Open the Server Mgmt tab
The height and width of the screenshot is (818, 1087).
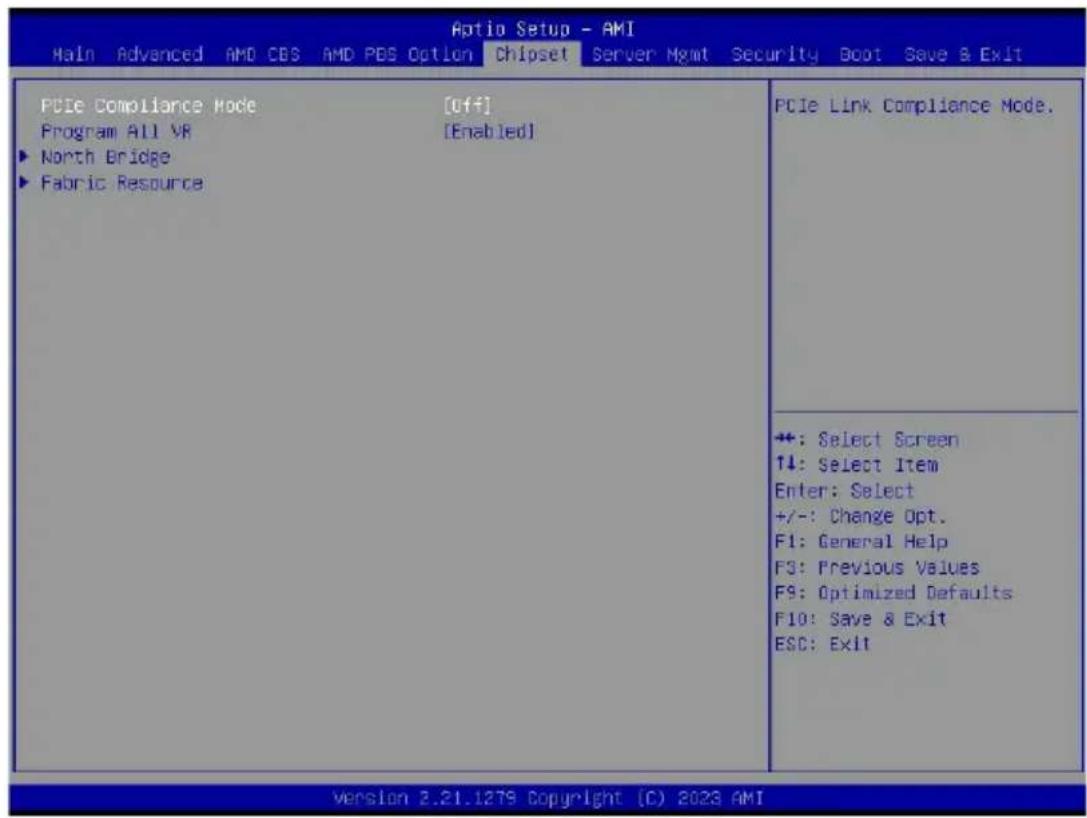pyautogui.click(x=650, y=54)
